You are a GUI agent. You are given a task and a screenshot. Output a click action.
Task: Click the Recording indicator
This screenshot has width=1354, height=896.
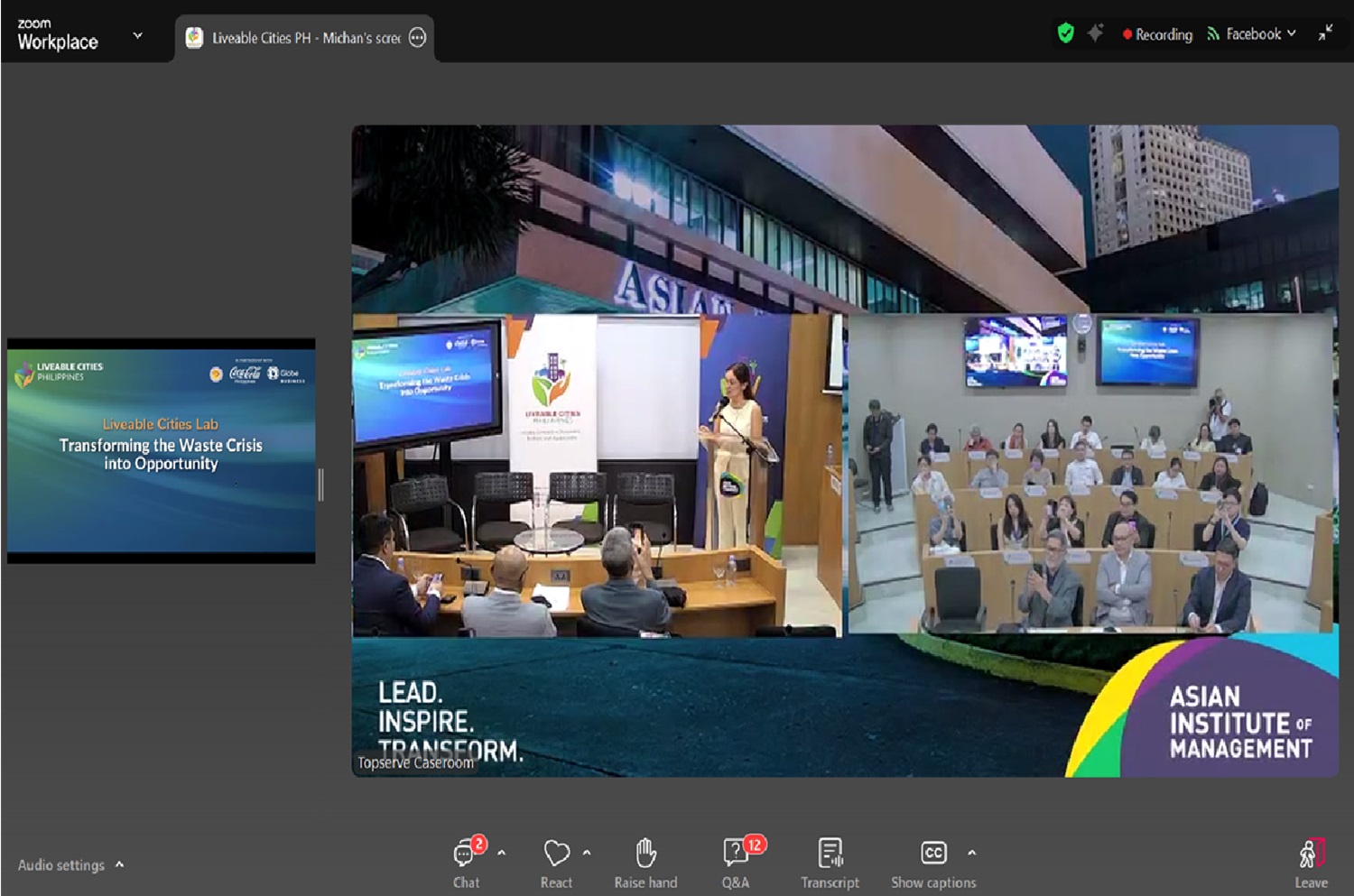point(1157,34)
